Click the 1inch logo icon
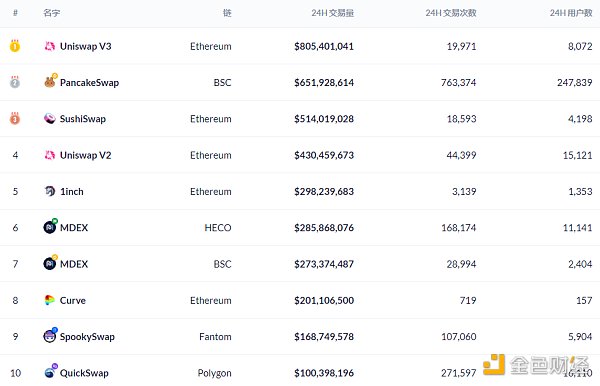600x386 pixels. tap(50, 191)
